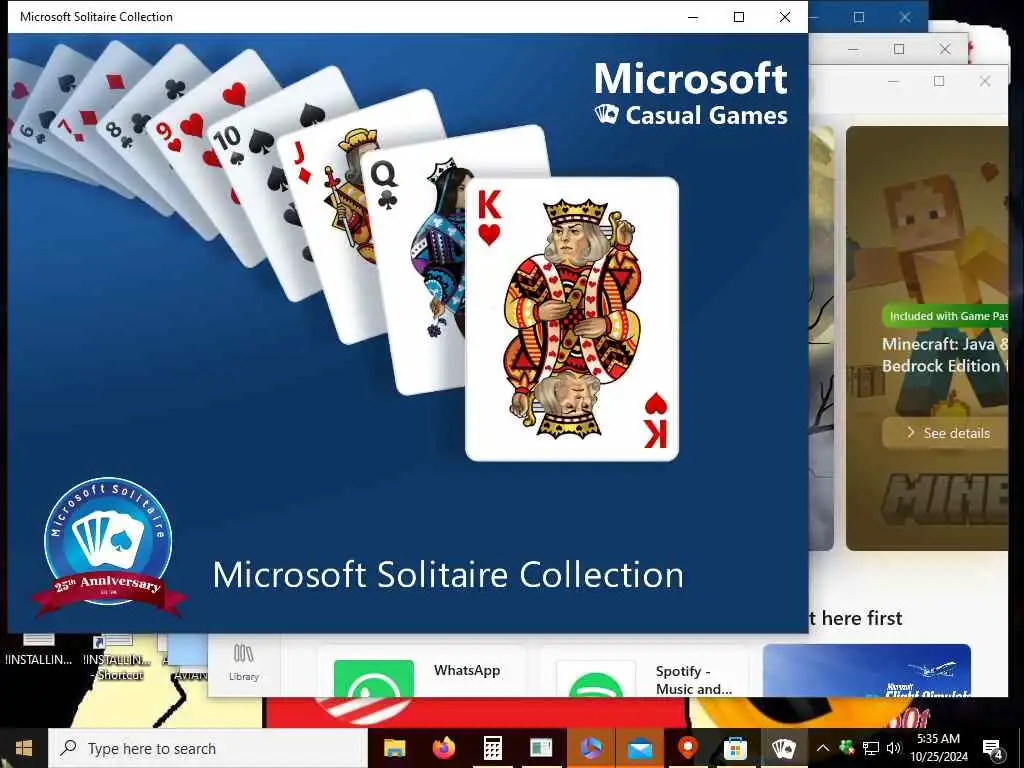Open the Calculator taskbar icon
The image size is (1024, 768).
click(x=492, y=748)
